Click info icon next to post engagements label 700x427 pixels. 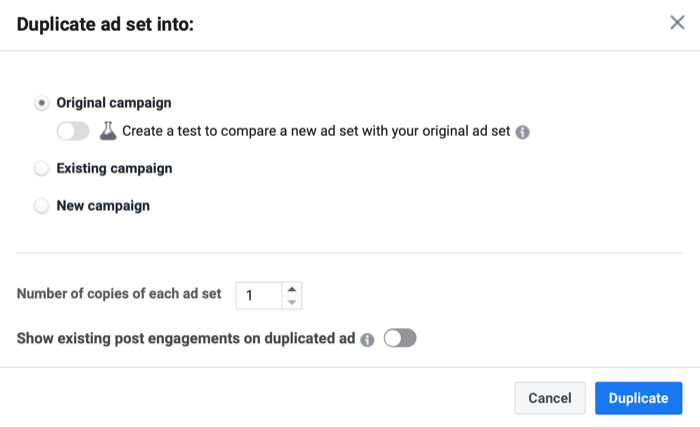point(367,340)
